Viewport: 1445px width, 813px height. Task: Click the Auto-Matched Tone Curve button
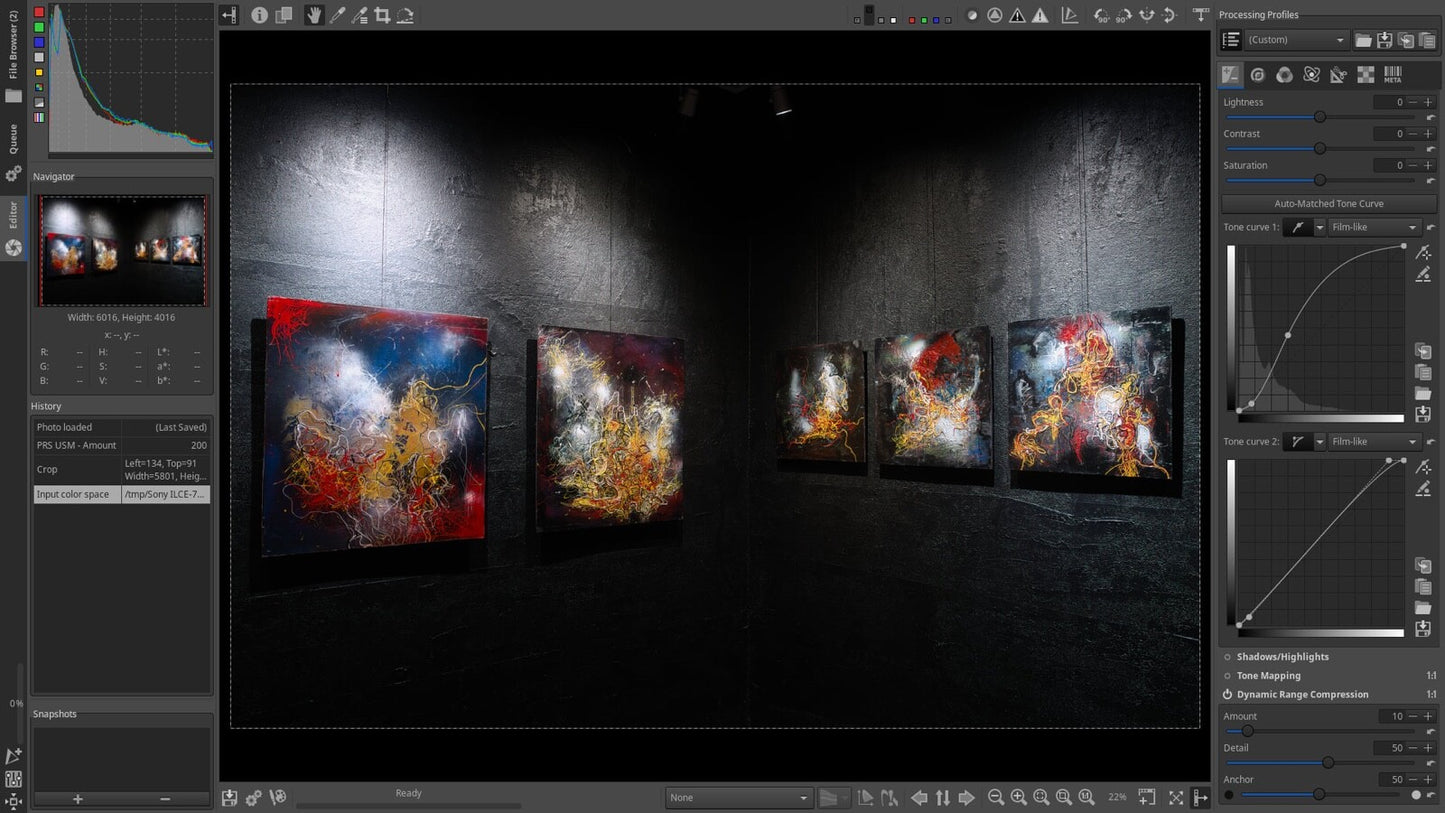pyautogui.click(x=1328, y=203)
